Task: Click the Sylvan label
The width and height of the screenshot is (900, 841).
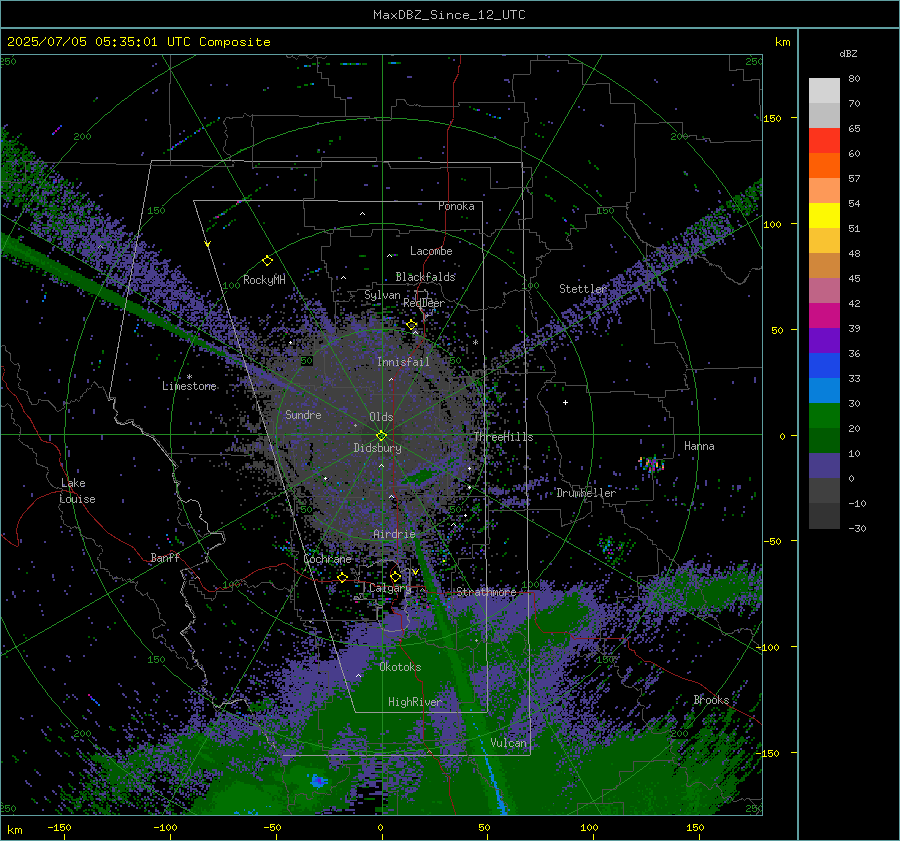Action: coord(382,295)
